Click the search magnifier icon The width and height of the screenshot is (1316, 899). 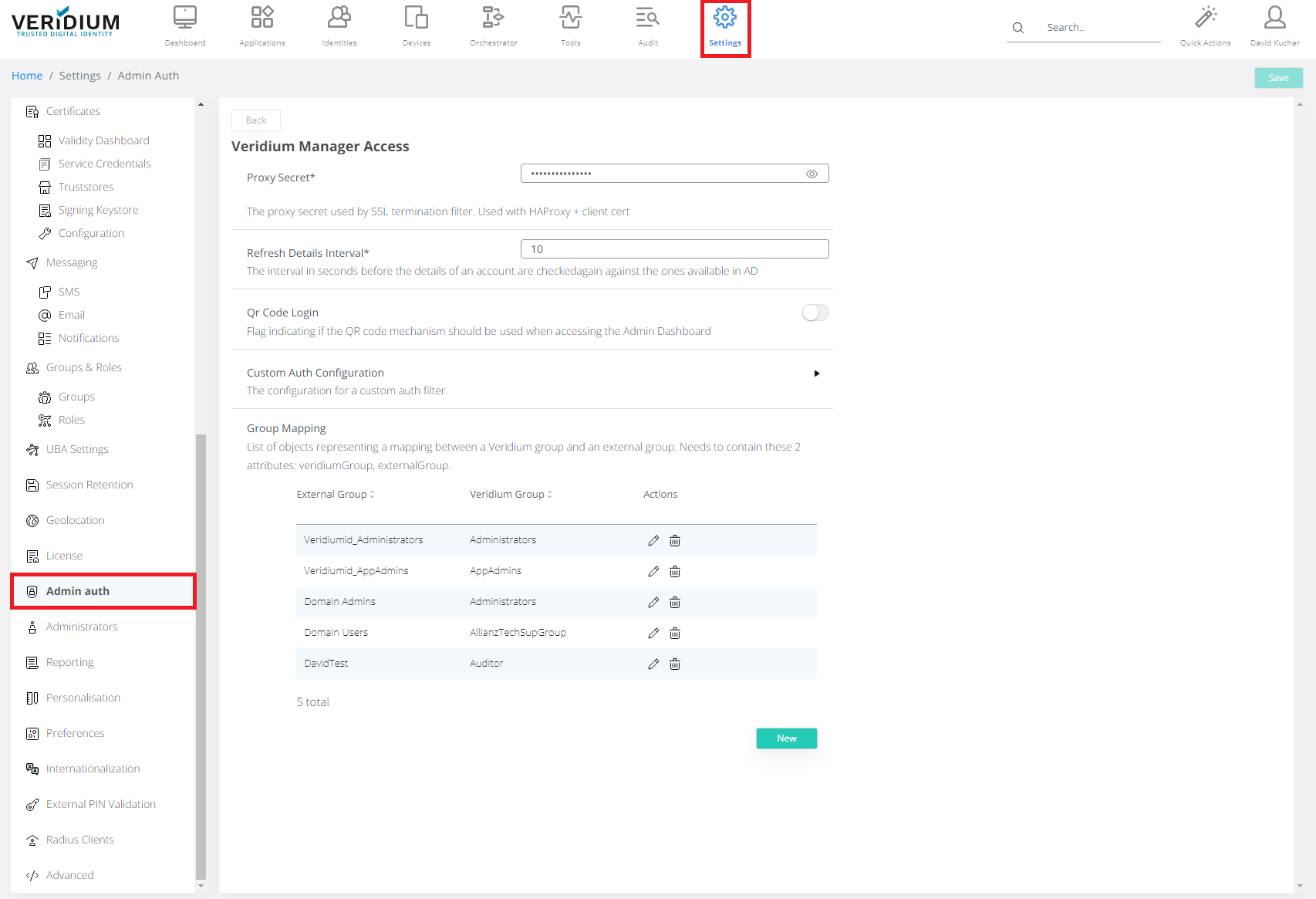[1017, 27]
